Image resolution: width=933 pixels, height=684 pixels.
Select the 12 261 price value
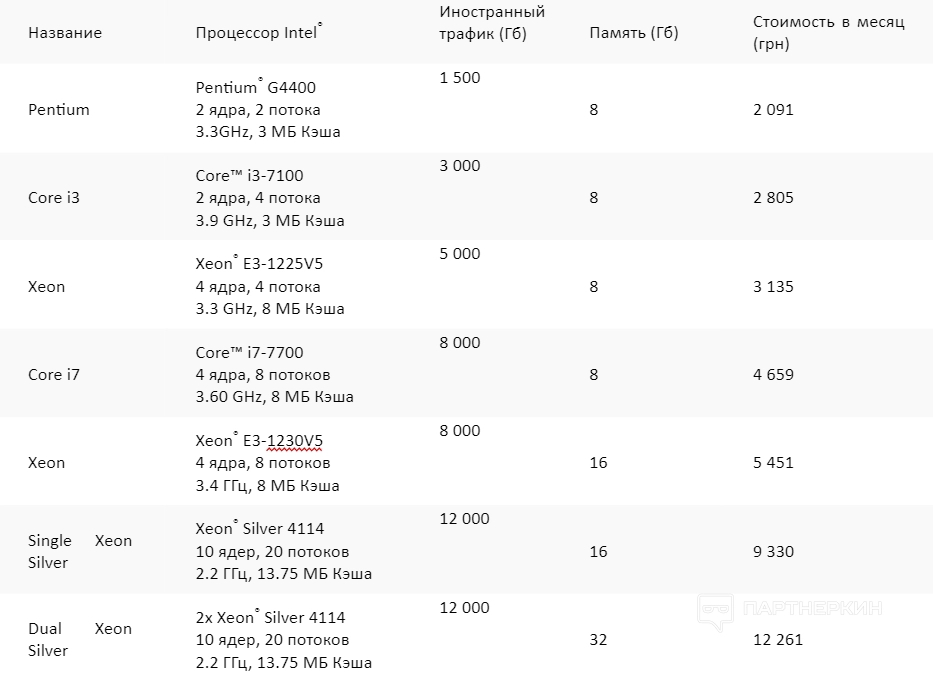tap(778, 640)
